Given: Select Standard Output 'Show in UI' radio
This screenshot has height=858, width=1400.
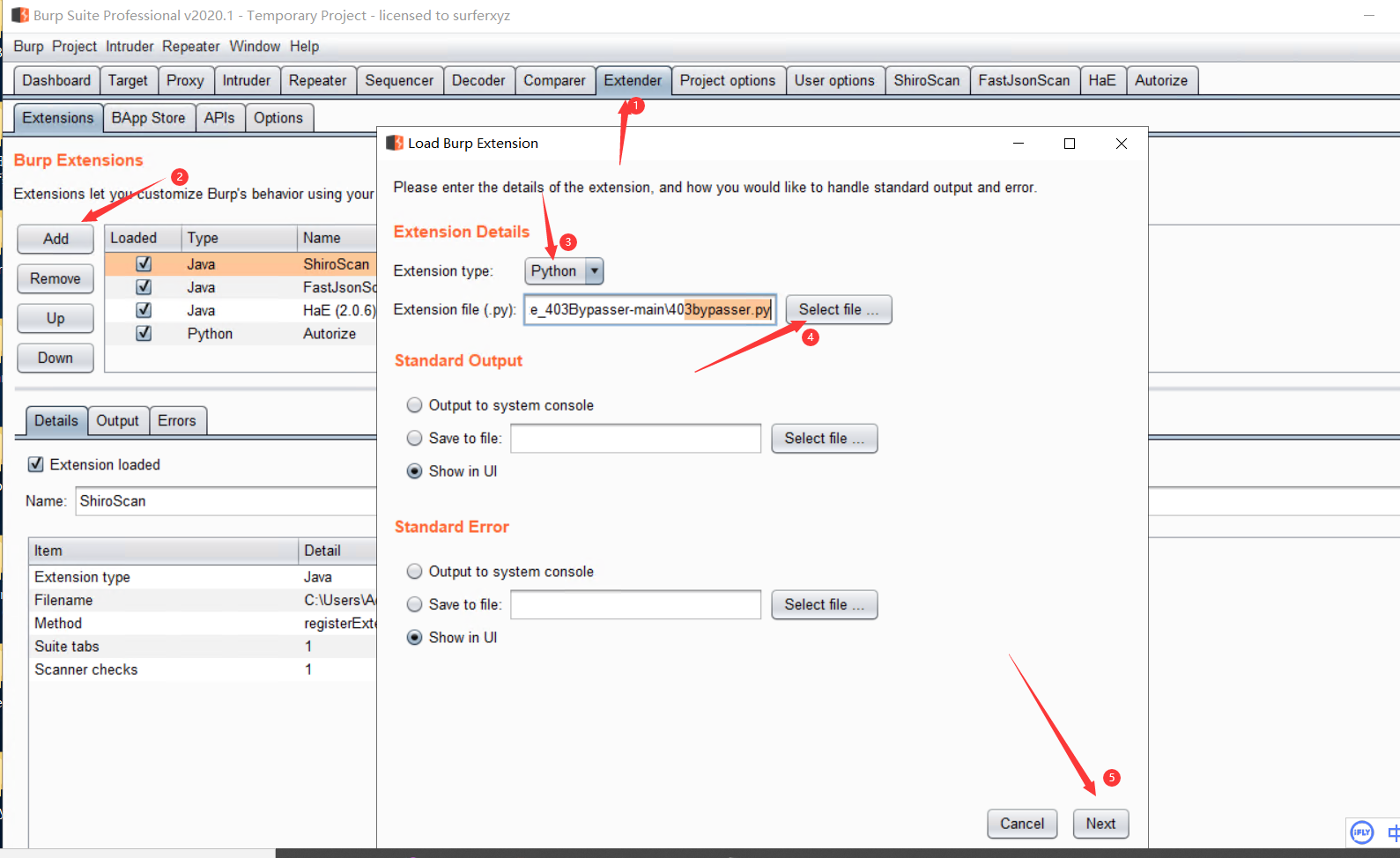Looking at the screenshot, I should point(414,471).
